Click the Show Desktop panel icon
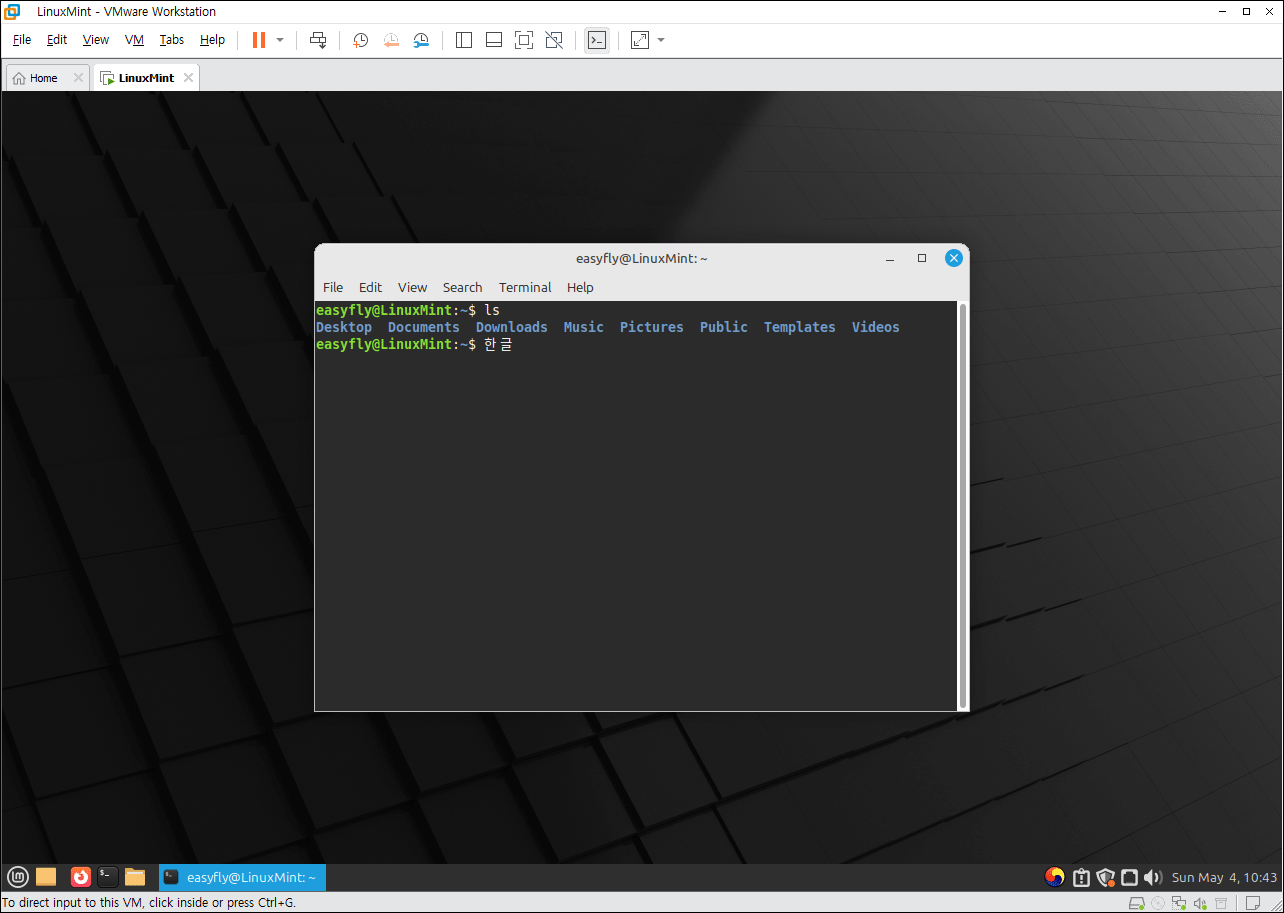The height and width of the screenshot is (913, 1284). point(46,877)
